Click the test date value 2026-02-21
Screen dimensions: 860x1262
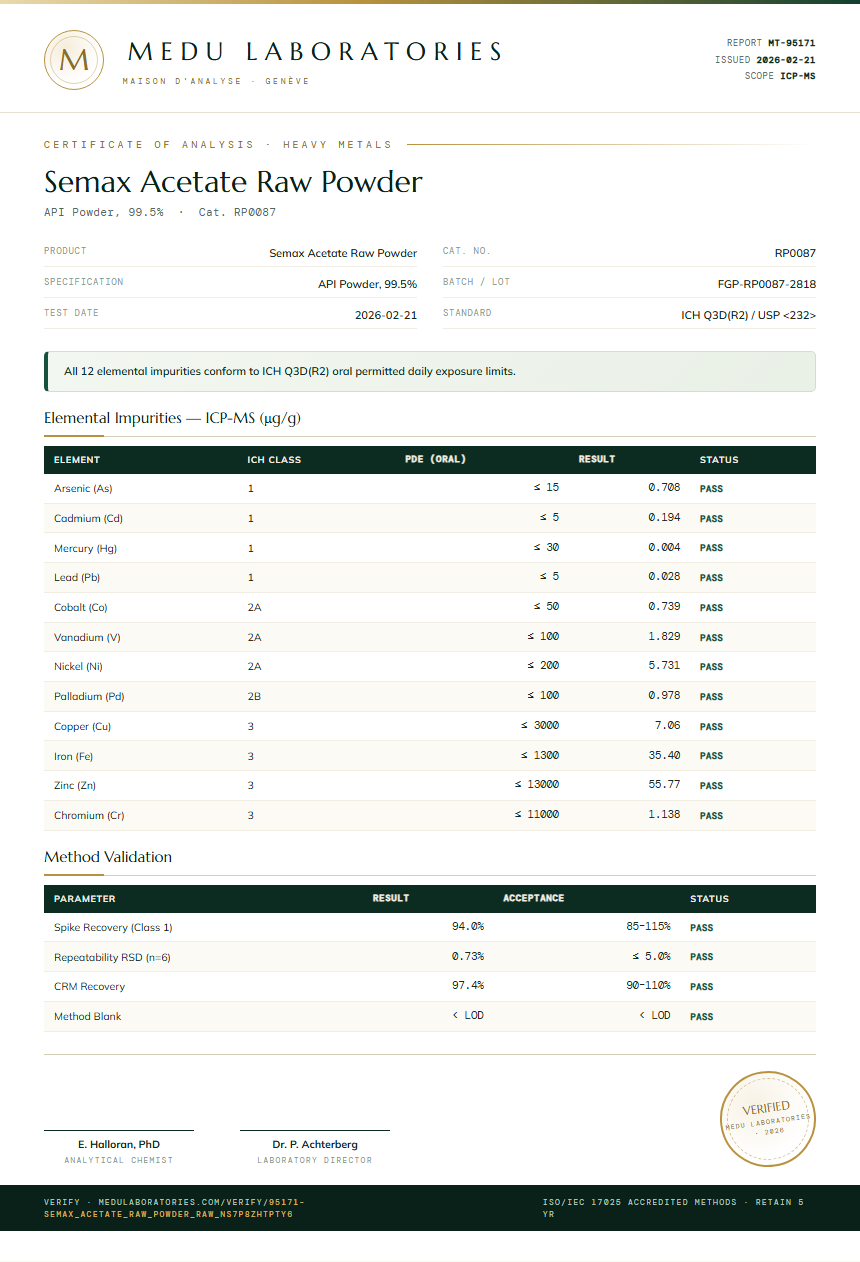pos(386,315)
